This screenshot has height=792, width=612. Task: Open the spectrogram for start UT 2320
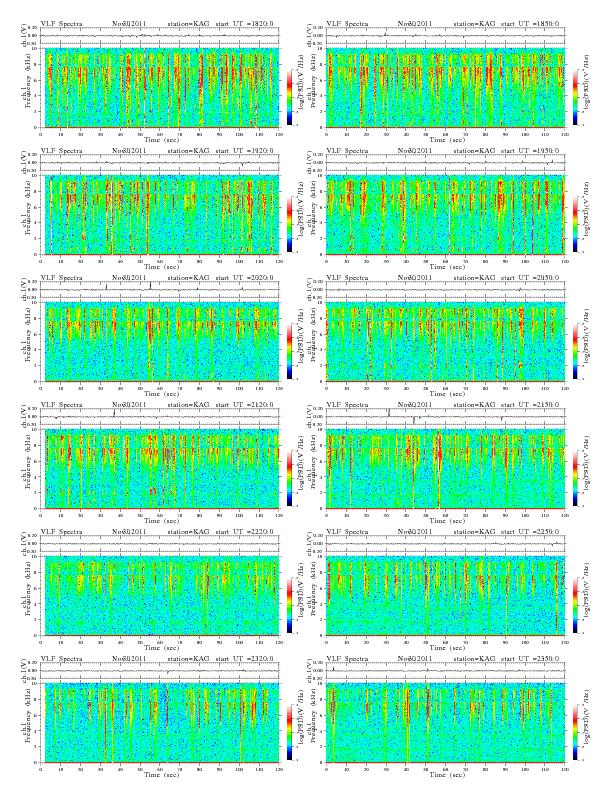160,723
